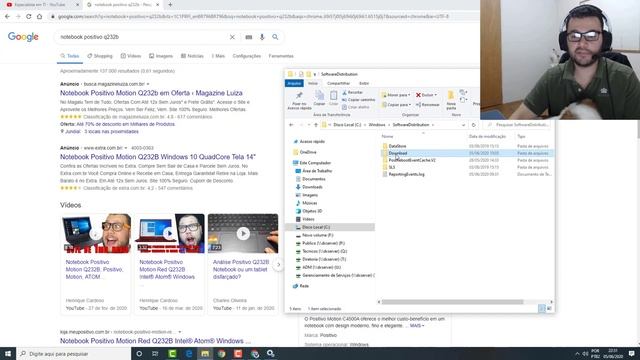Image resolution: width=640 pixels, height=360 pixels.
Task: Switch to the Exibir ribbon tab
Action: pyautogui.click(x=364, y=83)
